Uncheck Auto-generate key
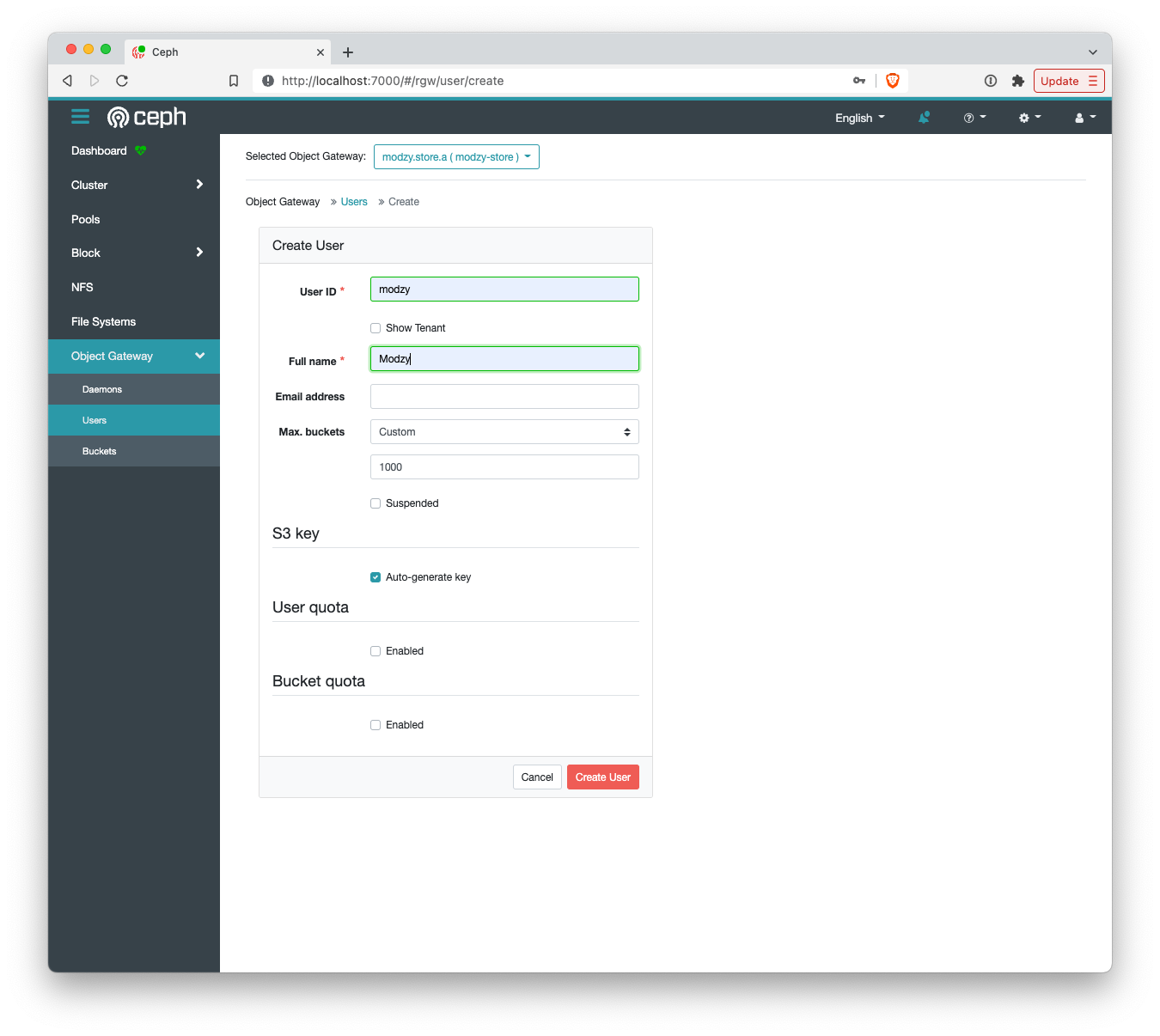 click(x=375, y=577)
